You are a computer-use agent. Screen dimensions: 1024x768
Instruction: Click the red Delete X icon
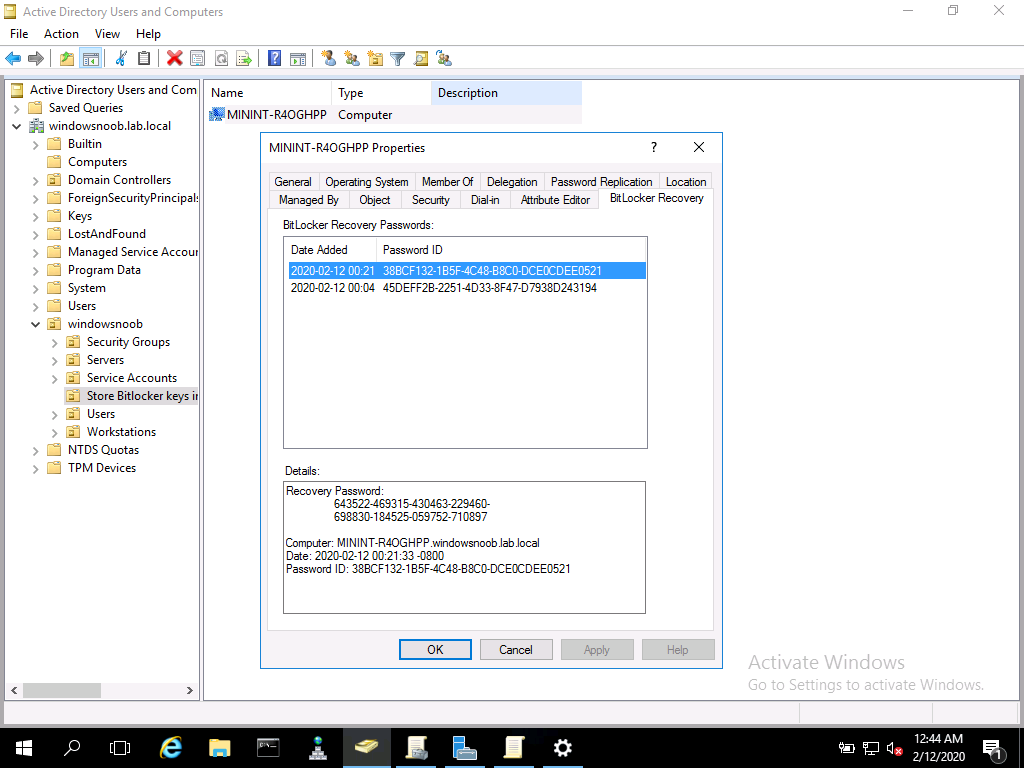tap(174, 58)
